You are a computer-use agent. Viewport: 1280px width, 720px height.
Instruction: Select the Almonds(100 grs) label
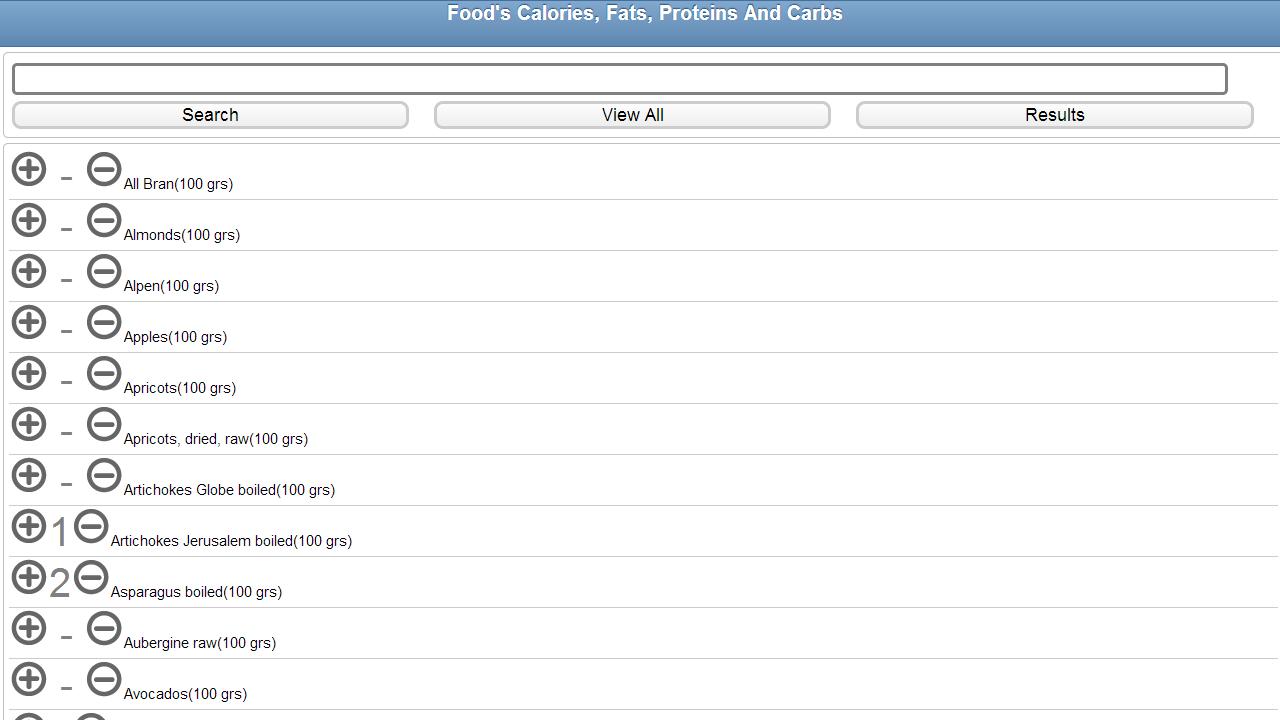(x=181, y=234)
